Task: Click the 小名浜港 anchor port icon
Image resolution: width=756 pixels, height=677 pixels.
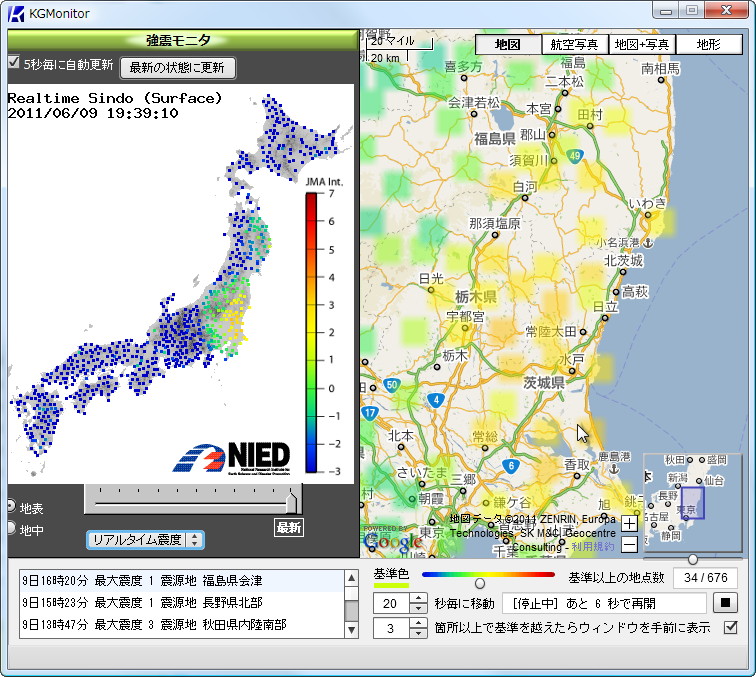Action: coord(649,243)
